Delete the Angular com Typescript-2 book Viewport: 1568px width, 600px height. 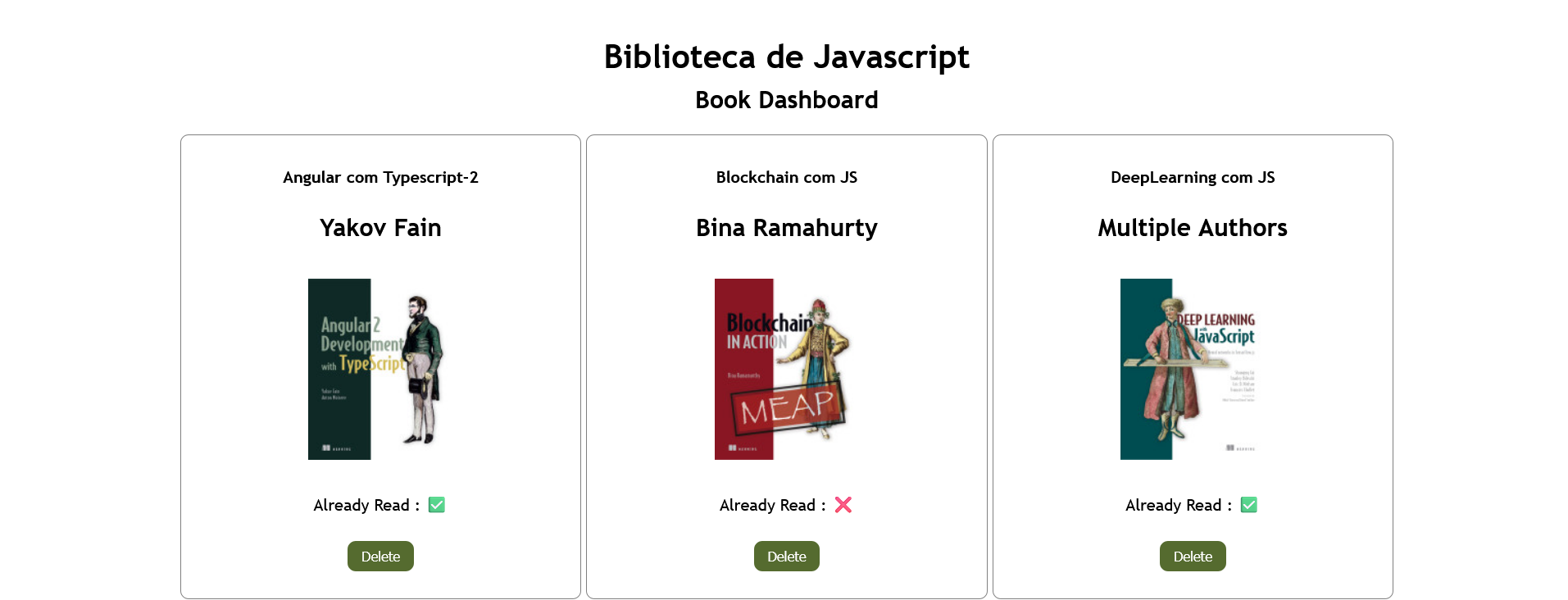click(380, 556)
